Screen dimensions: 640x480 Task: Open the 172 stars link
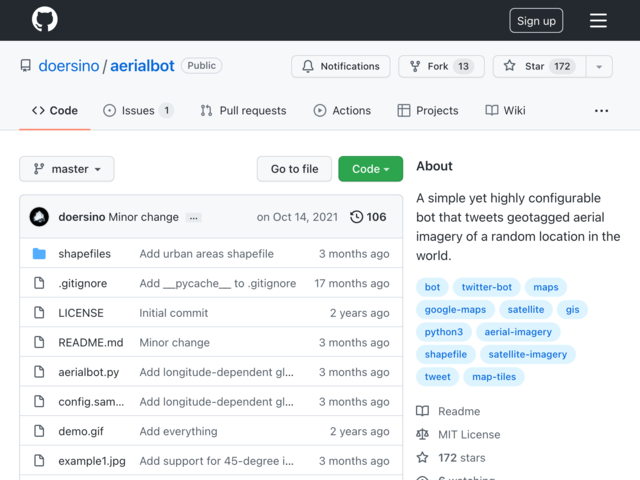(x=451, y=458)
